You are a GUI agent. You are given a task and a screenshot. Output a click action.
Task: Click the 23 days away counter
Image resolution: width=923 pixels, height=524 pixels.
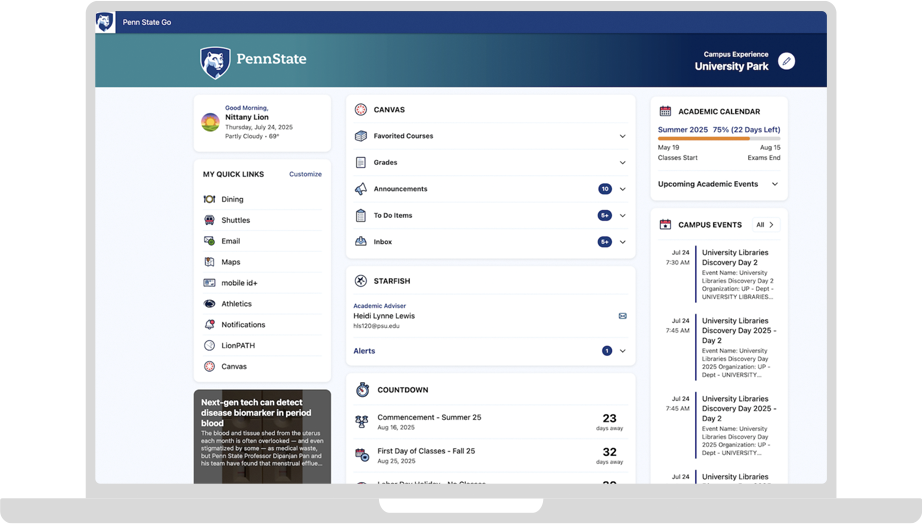point(609,422)
